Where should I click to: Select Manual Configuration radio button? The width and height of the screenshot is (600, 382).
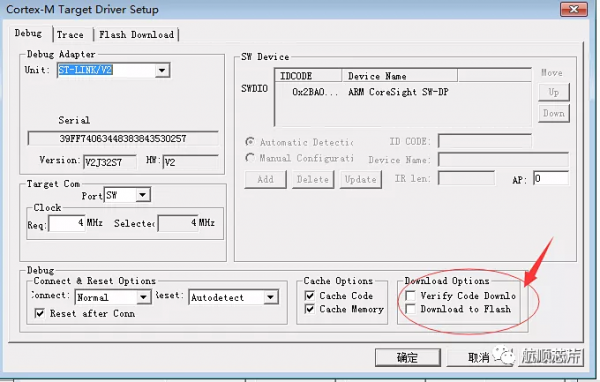click(x=250, y=158)
